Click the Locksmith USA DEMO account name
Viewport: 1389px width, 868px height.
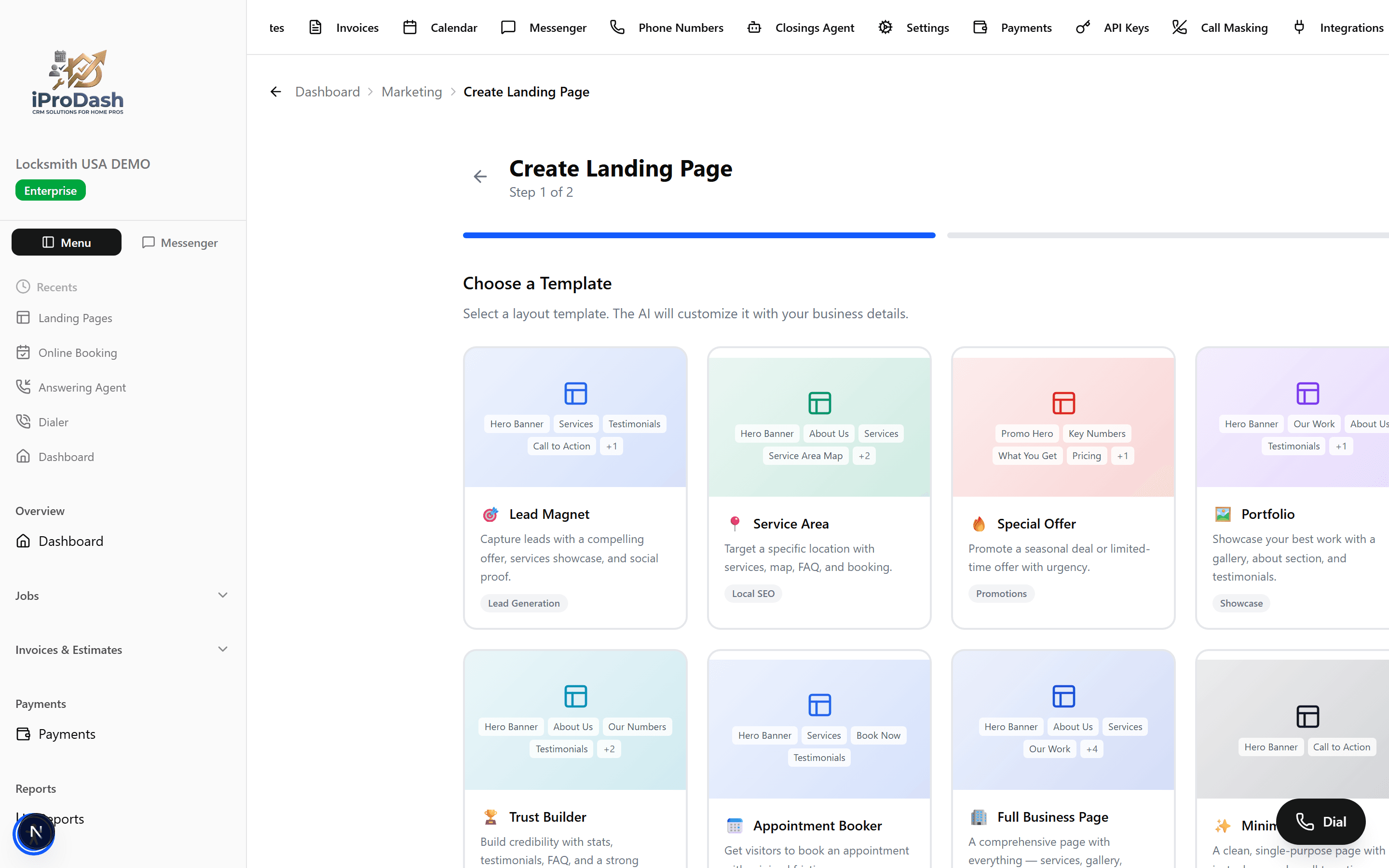[82, 164]
